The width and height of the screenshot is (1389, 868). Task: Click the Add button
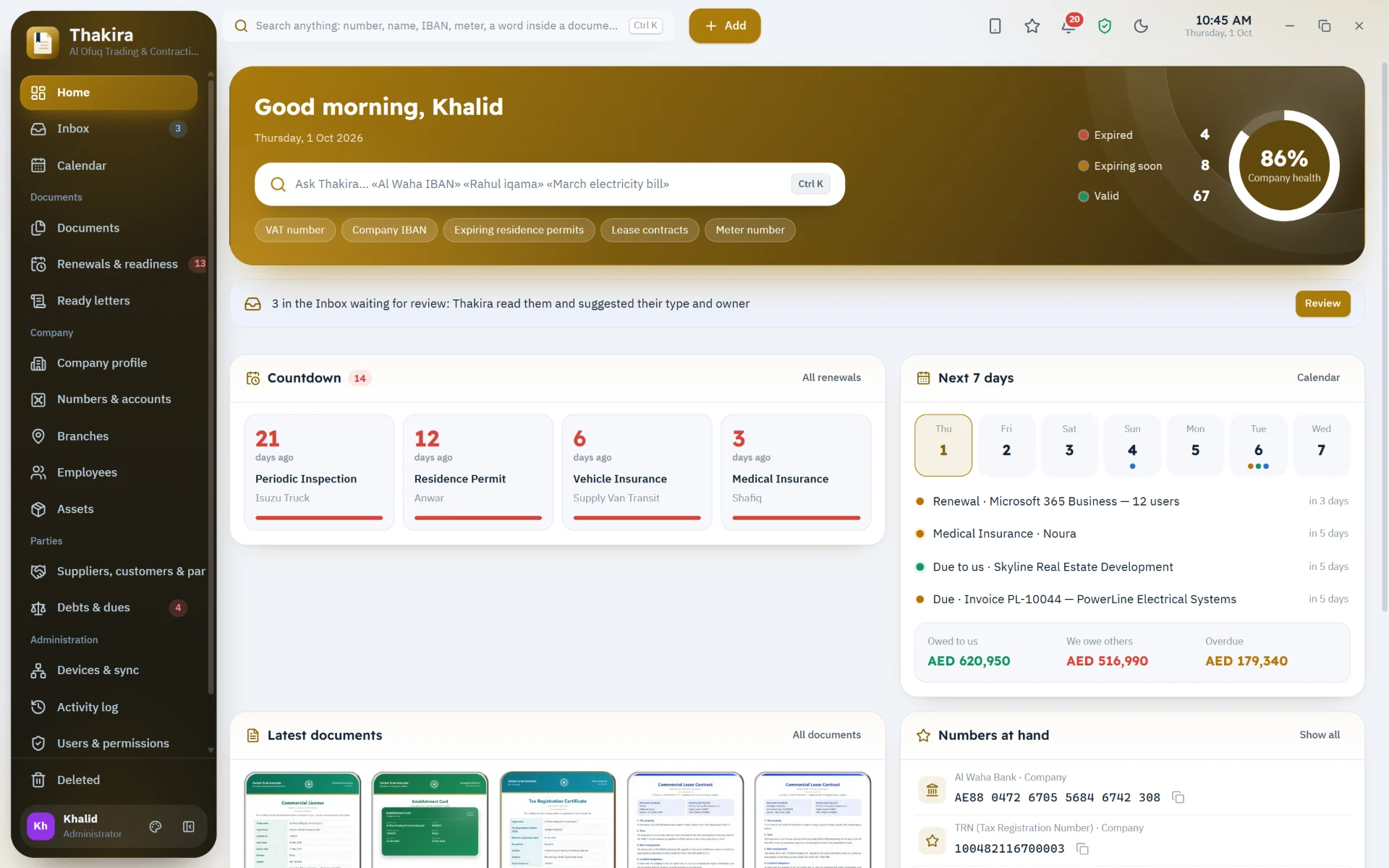tap(724, 26)
